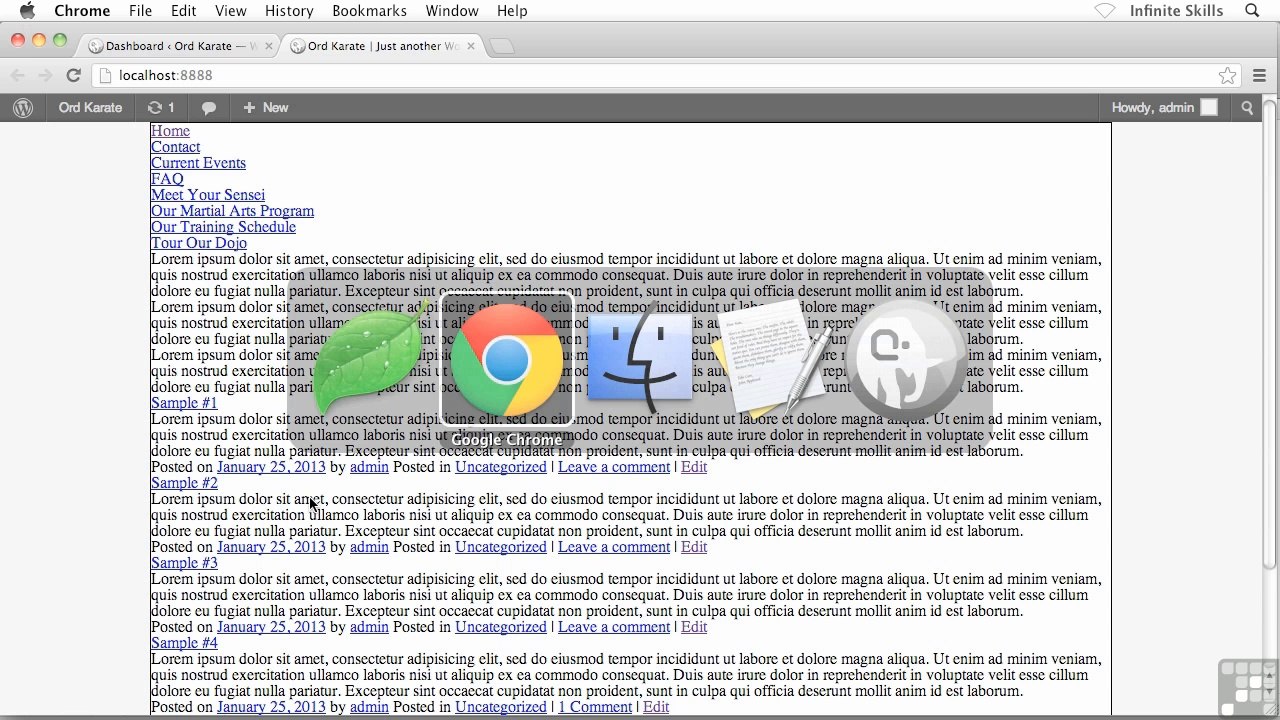Click the admin bar search icon
This screenshot has width=1280, height=720.
[1247, 108]
